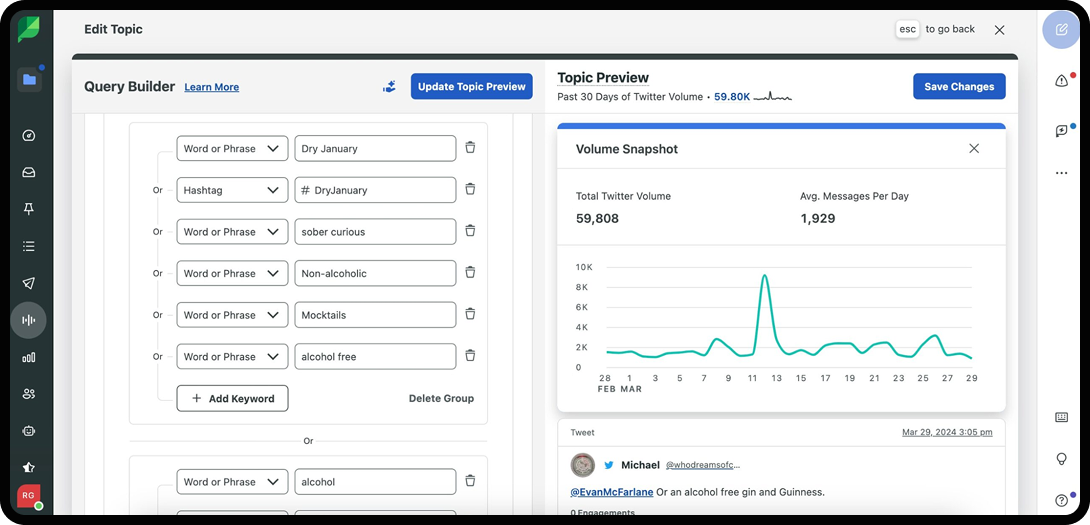Open the bar chart reports icon
This screenshot has width=1090, height=525.
[29, 357]
